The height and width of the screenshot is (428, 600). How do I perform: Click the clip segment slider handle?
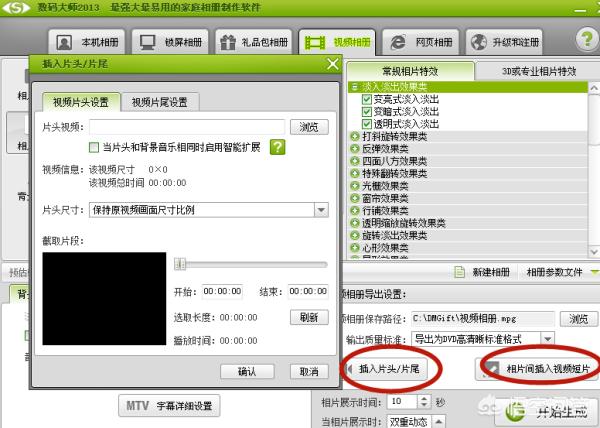point(180,264)
